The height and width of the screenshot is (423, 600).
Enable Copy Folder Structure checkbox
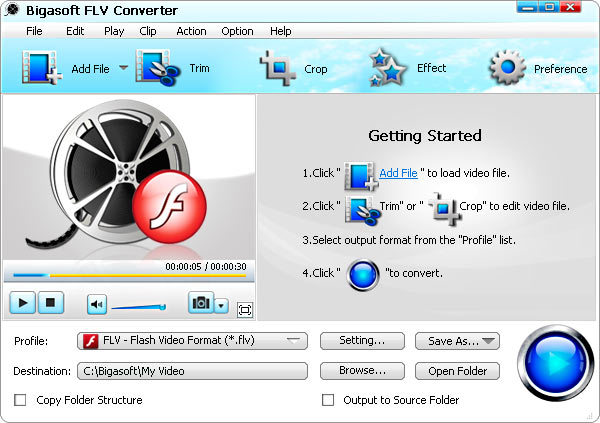click(x=20, y=400)
